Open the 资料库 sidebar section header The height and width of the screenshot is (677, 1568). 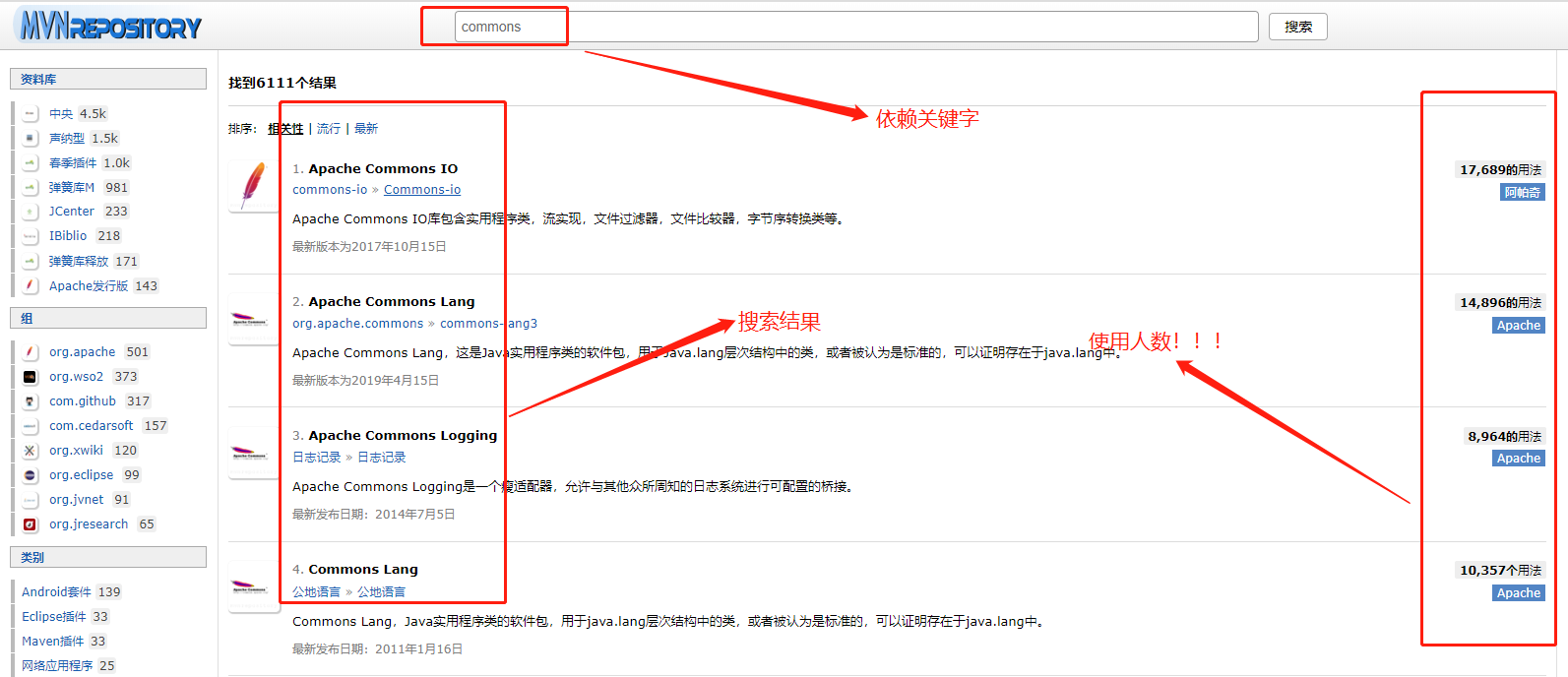pyautogui.click(x=108, y=80)
